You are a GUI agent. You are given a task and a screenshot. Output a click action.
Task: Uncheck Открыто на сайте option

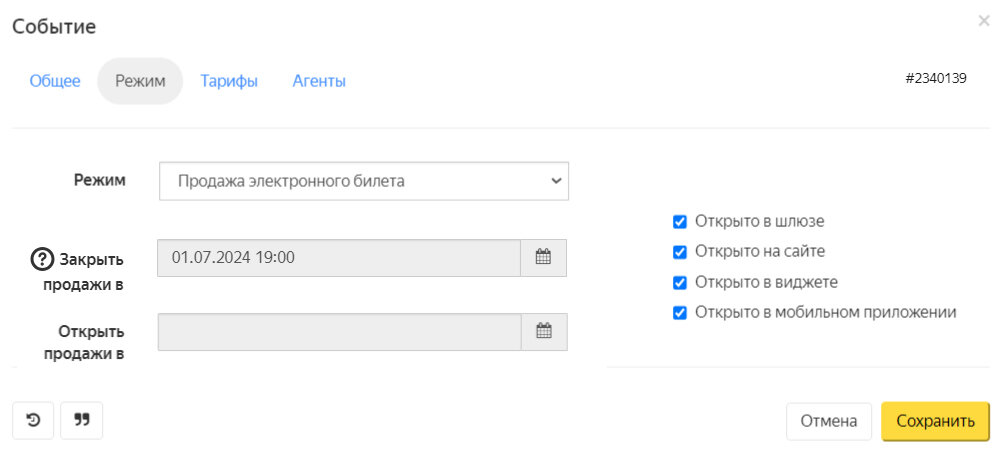tap(680, 252)
